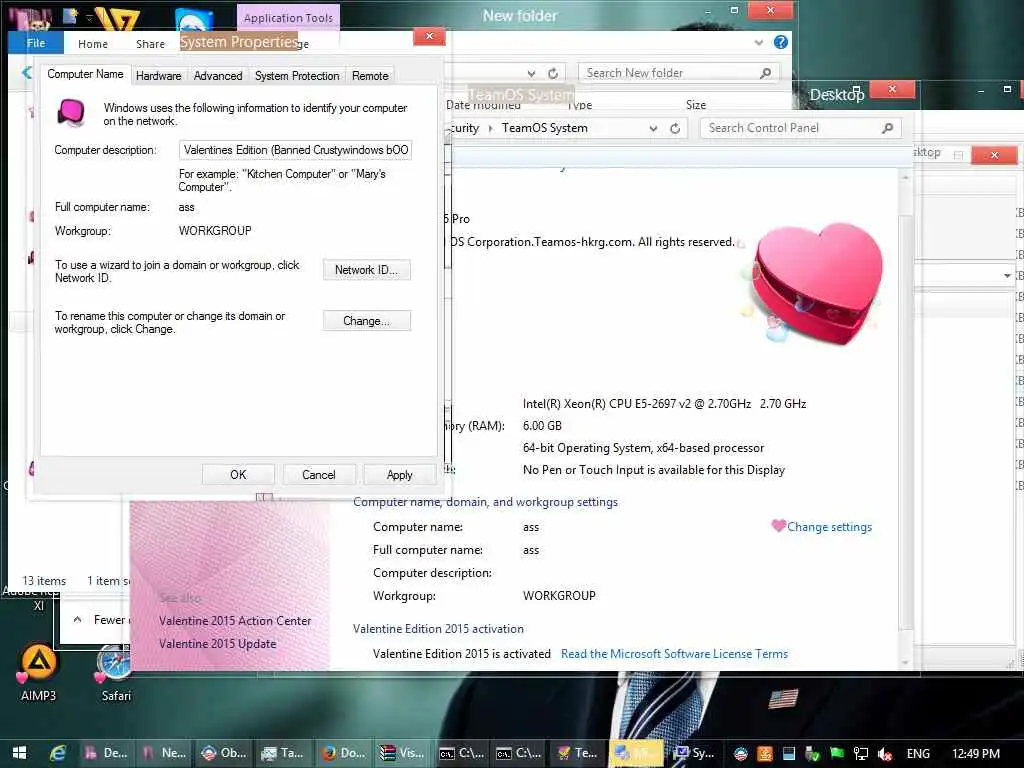Click the Network ID... button
1024x768 pixels.
(366, 270)
